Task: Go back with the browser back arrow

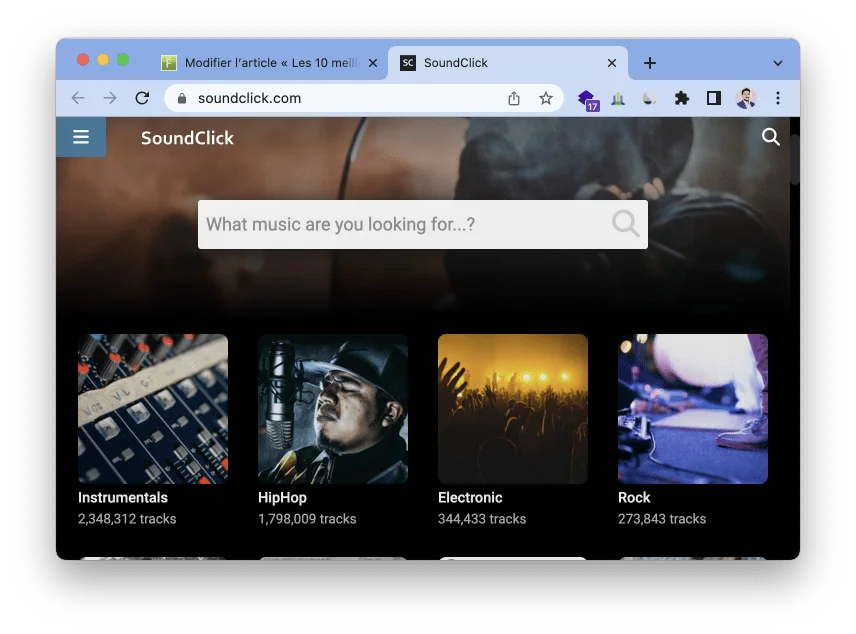Action: point(78,98)
